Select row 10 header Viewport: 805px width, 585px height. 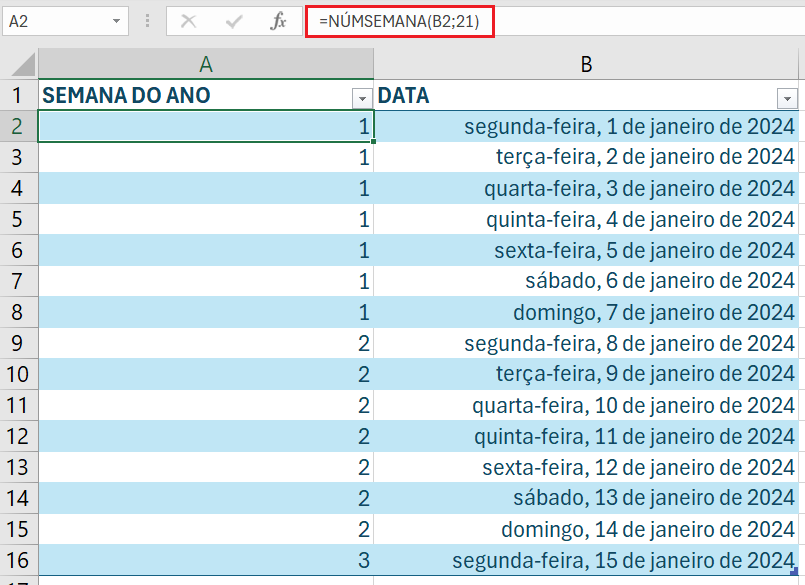(x=18, y=374)
